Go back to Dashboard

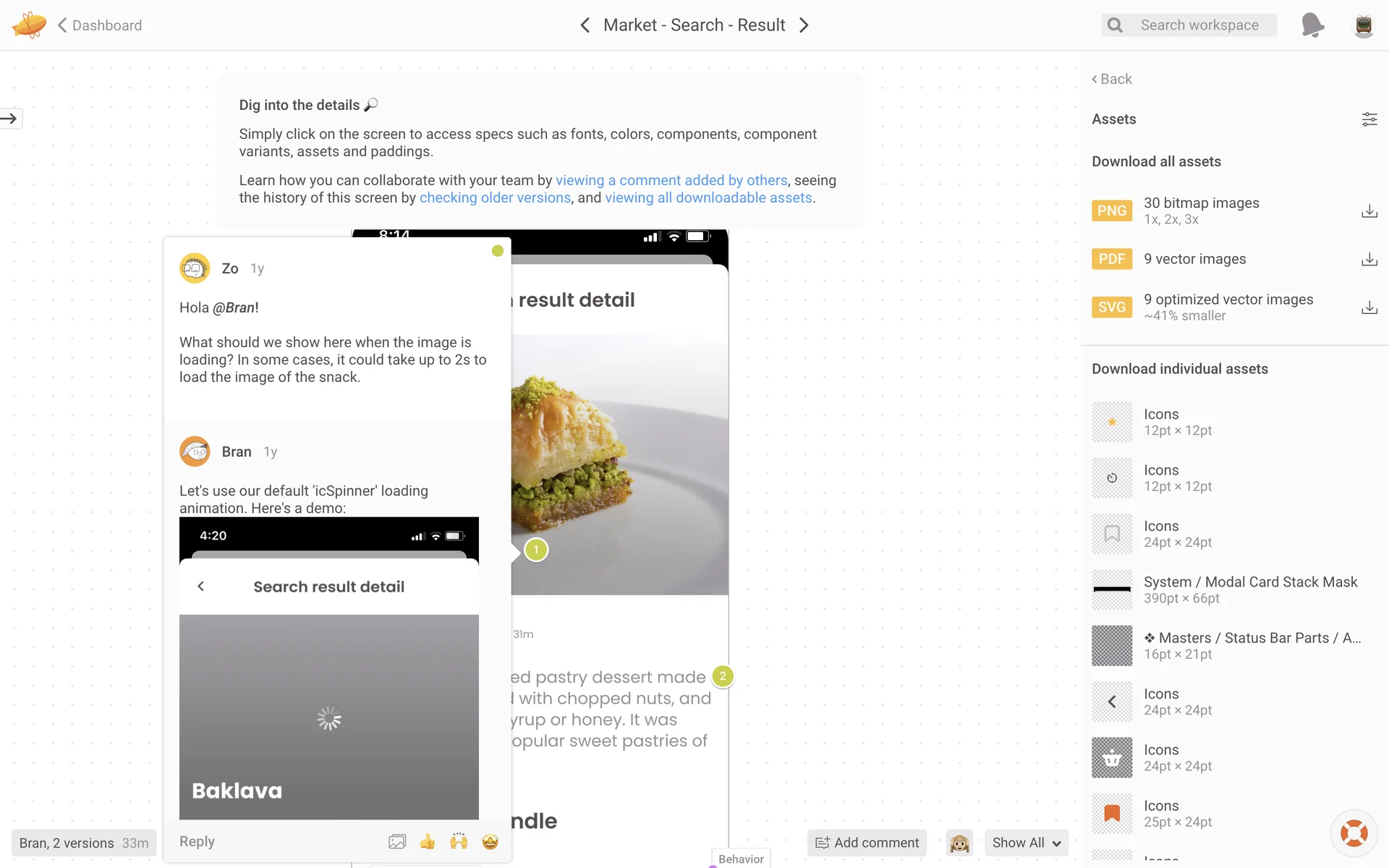click(100, 25)
